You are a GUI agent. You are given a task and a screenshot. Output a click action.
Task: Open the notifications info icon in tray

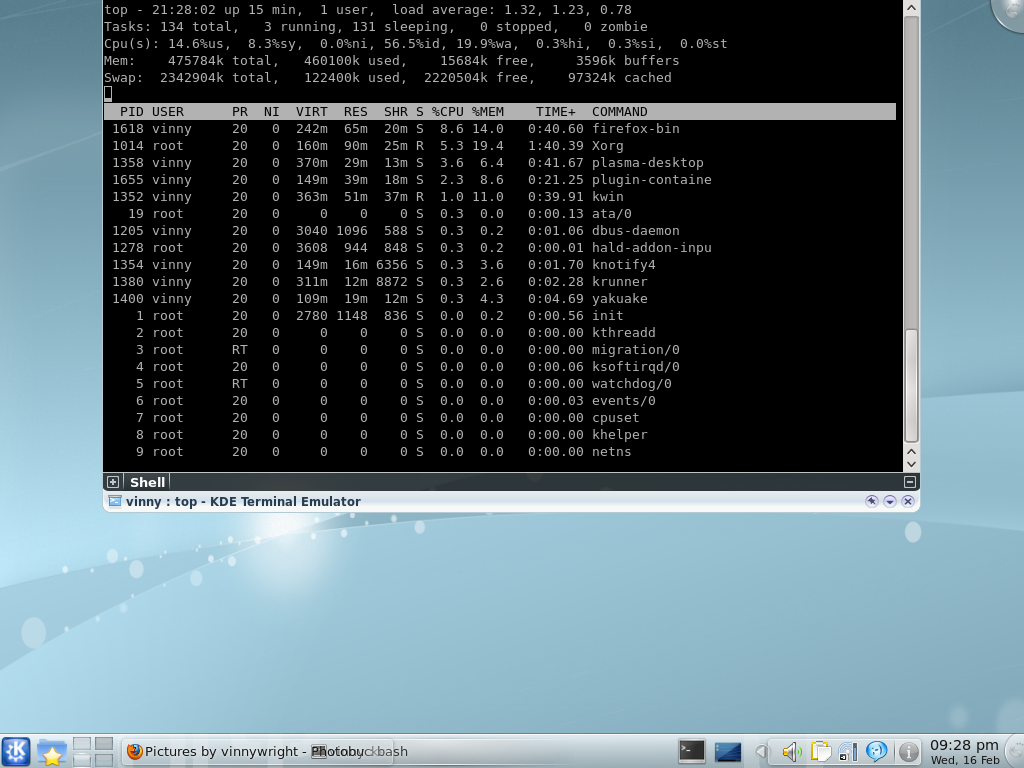pyautogui.click(x=908, y=752)
